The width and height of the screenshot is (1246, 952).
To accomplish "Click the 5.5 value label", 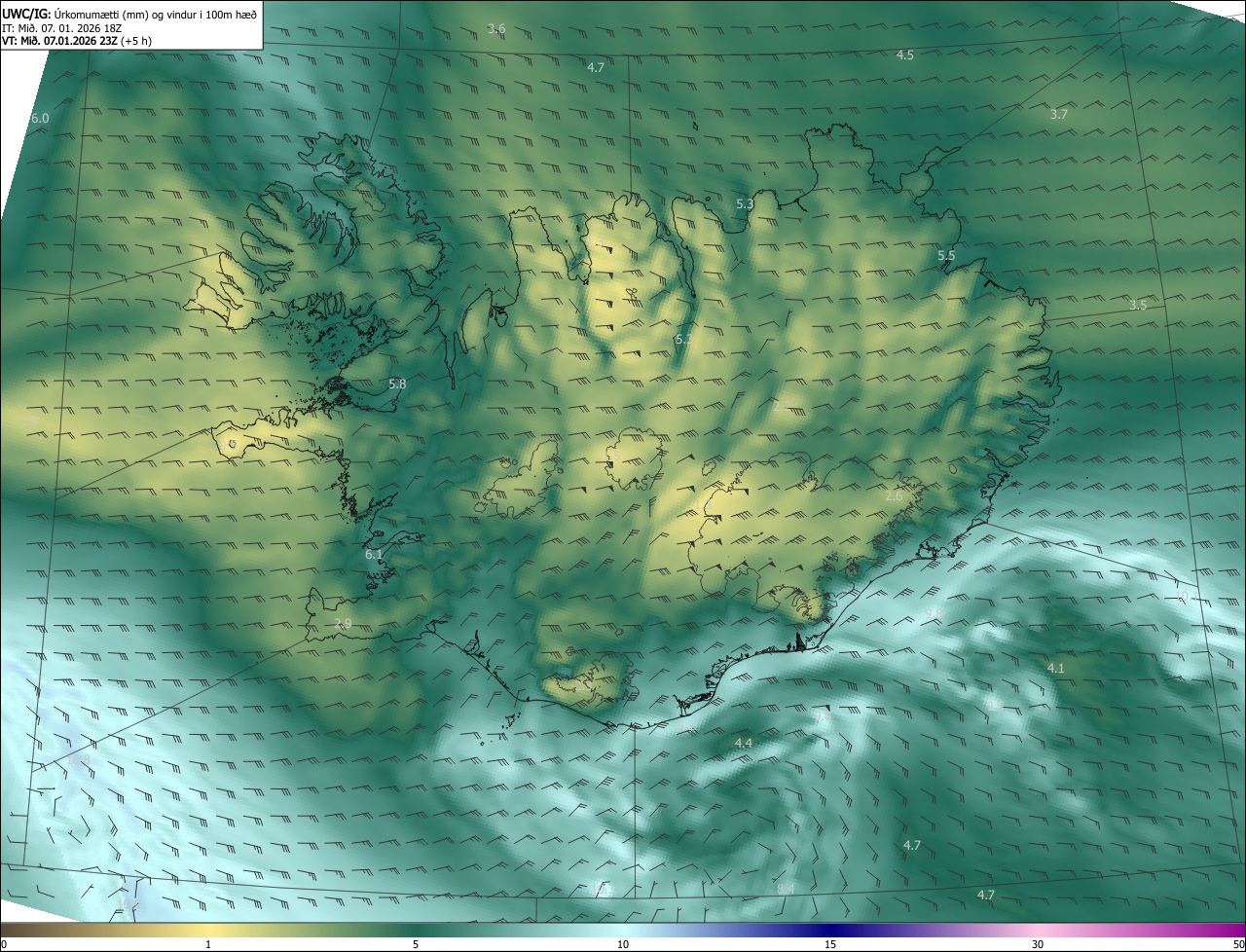I will (x=946, y=256).
